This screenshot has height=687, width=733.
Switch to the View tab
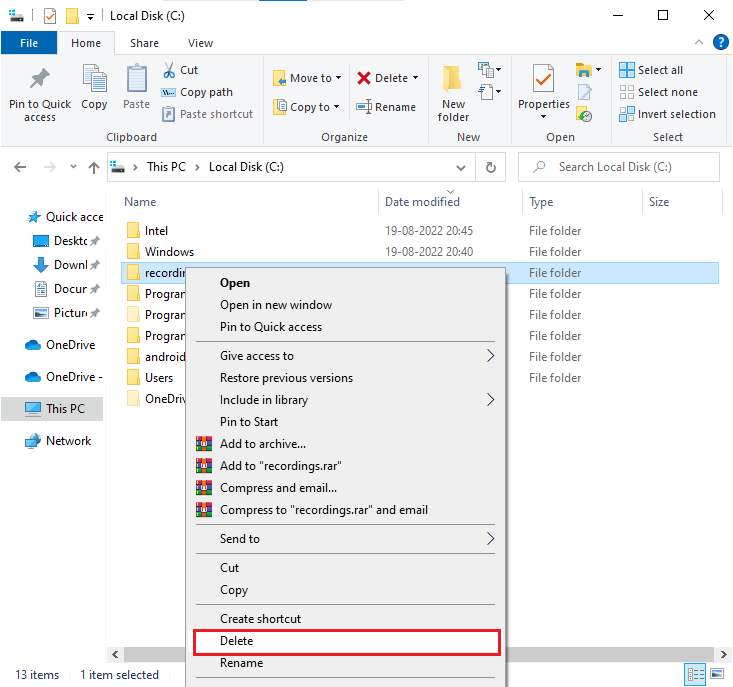201,43
